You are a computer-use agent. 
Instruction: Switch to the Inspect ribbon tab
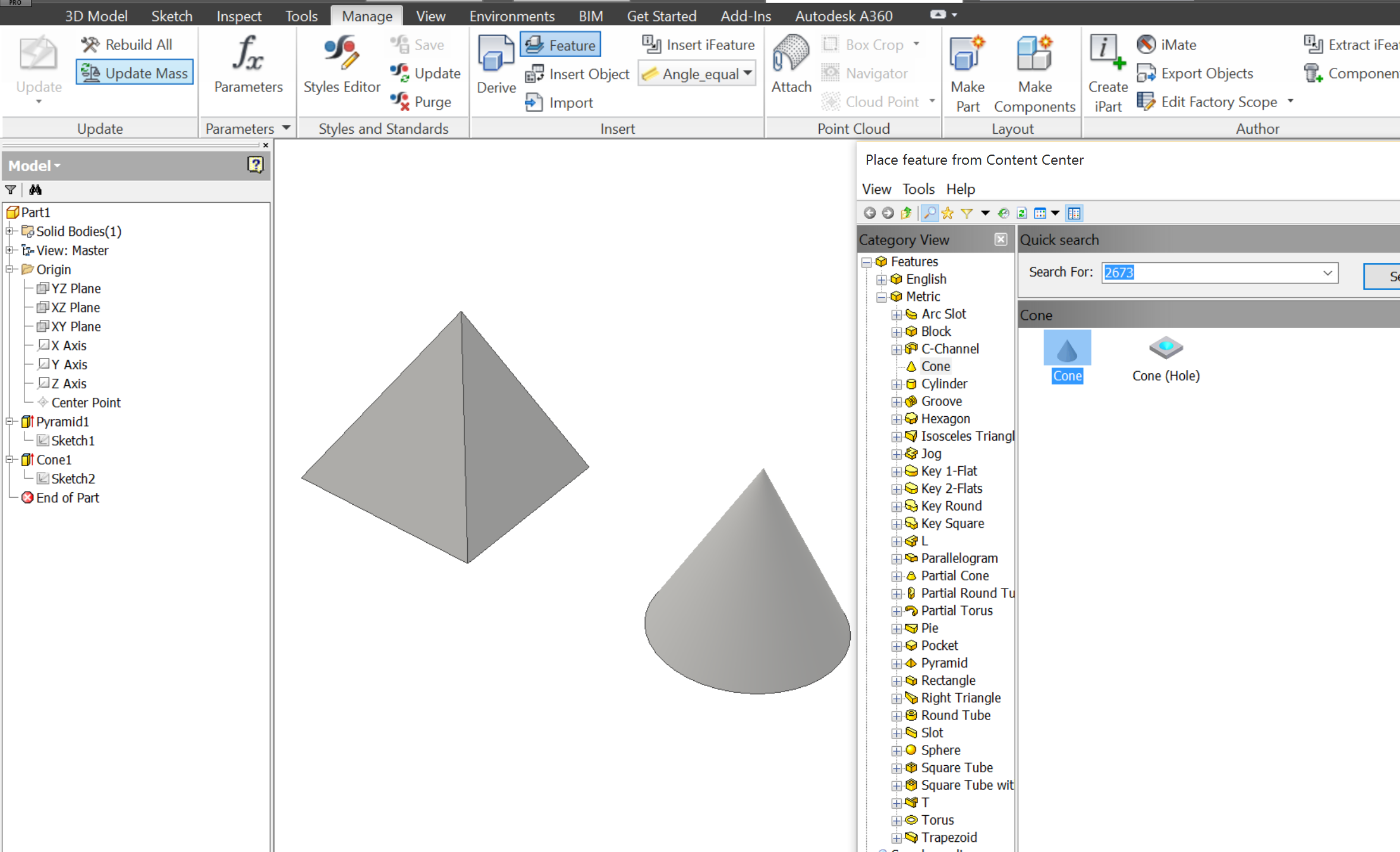[238, 15]
